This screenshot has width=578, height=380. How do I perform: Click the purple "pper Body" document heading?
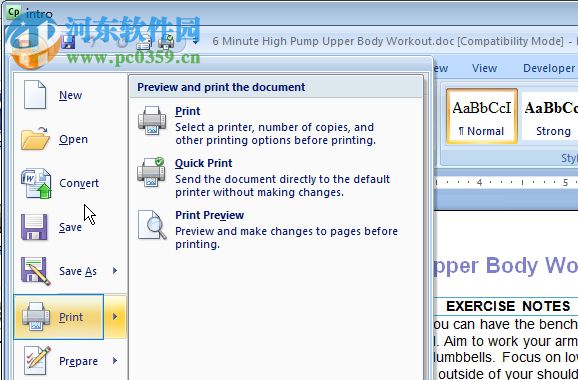(x=486, y=266)
